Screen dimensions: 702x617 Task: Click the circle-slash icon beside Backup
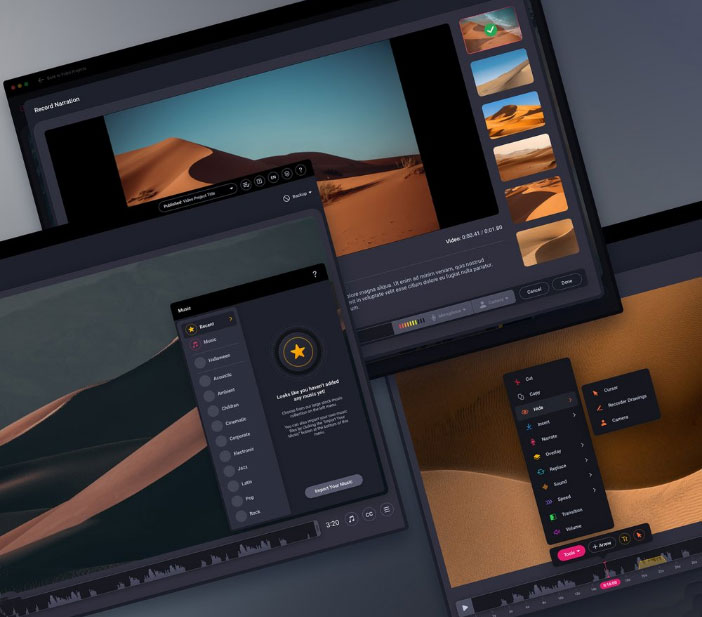[x=287, y=198]
